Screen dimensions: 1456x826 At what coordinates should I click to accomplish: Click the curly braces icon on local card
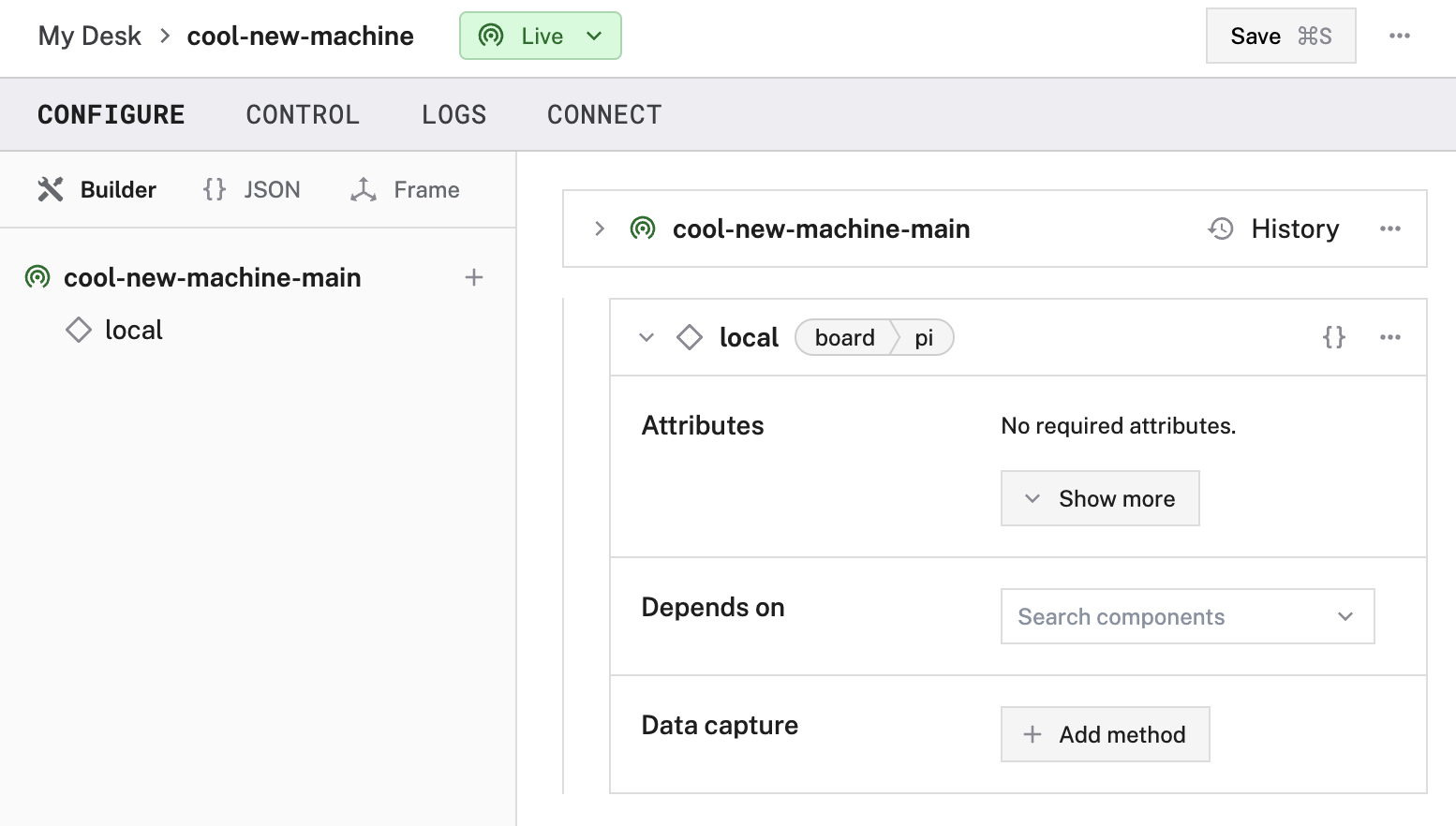pos(1333,337)
